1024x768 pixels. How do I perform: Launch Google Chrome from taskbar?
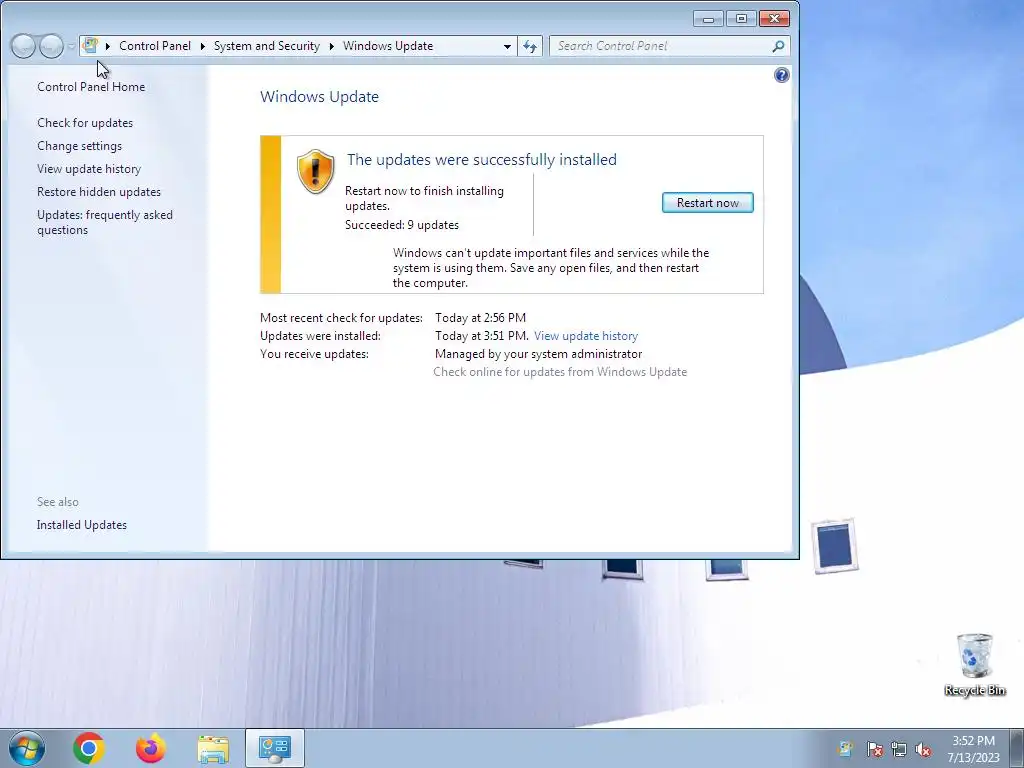(89, 748)
